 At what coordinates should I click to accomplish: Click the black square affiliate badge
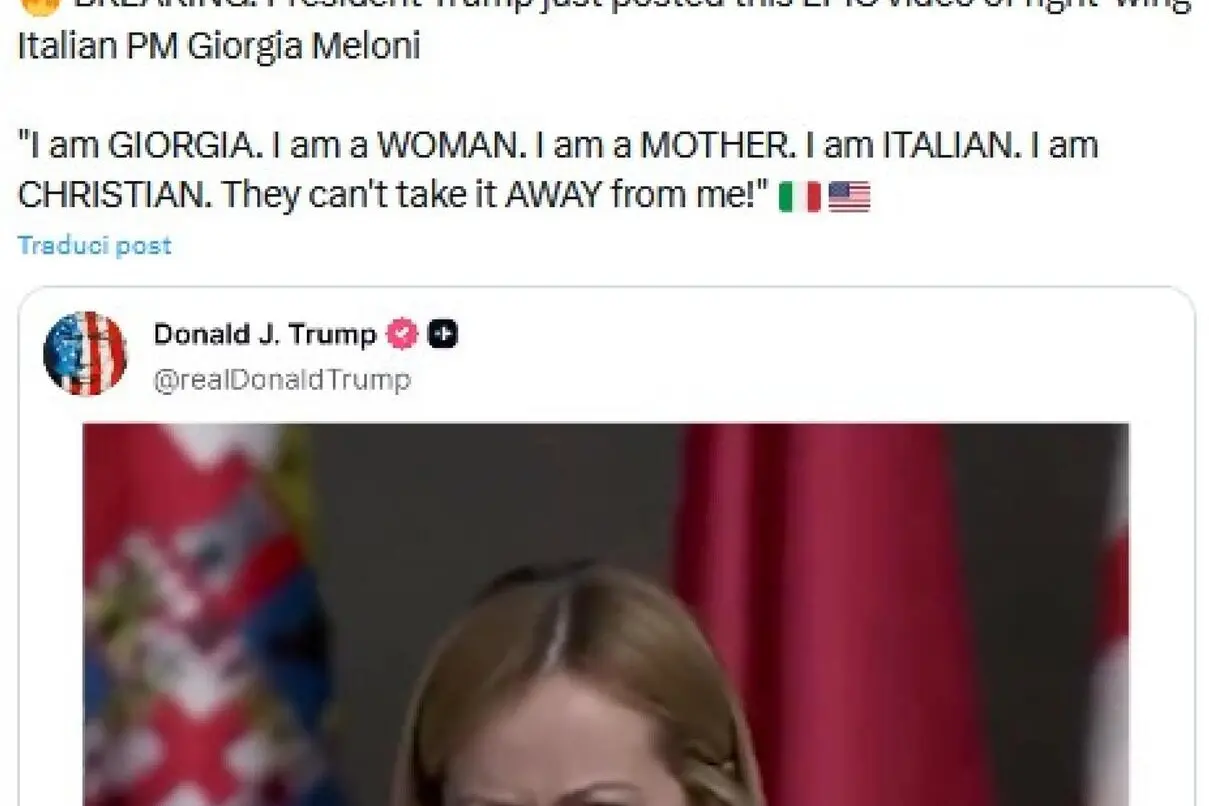(443, 335)
